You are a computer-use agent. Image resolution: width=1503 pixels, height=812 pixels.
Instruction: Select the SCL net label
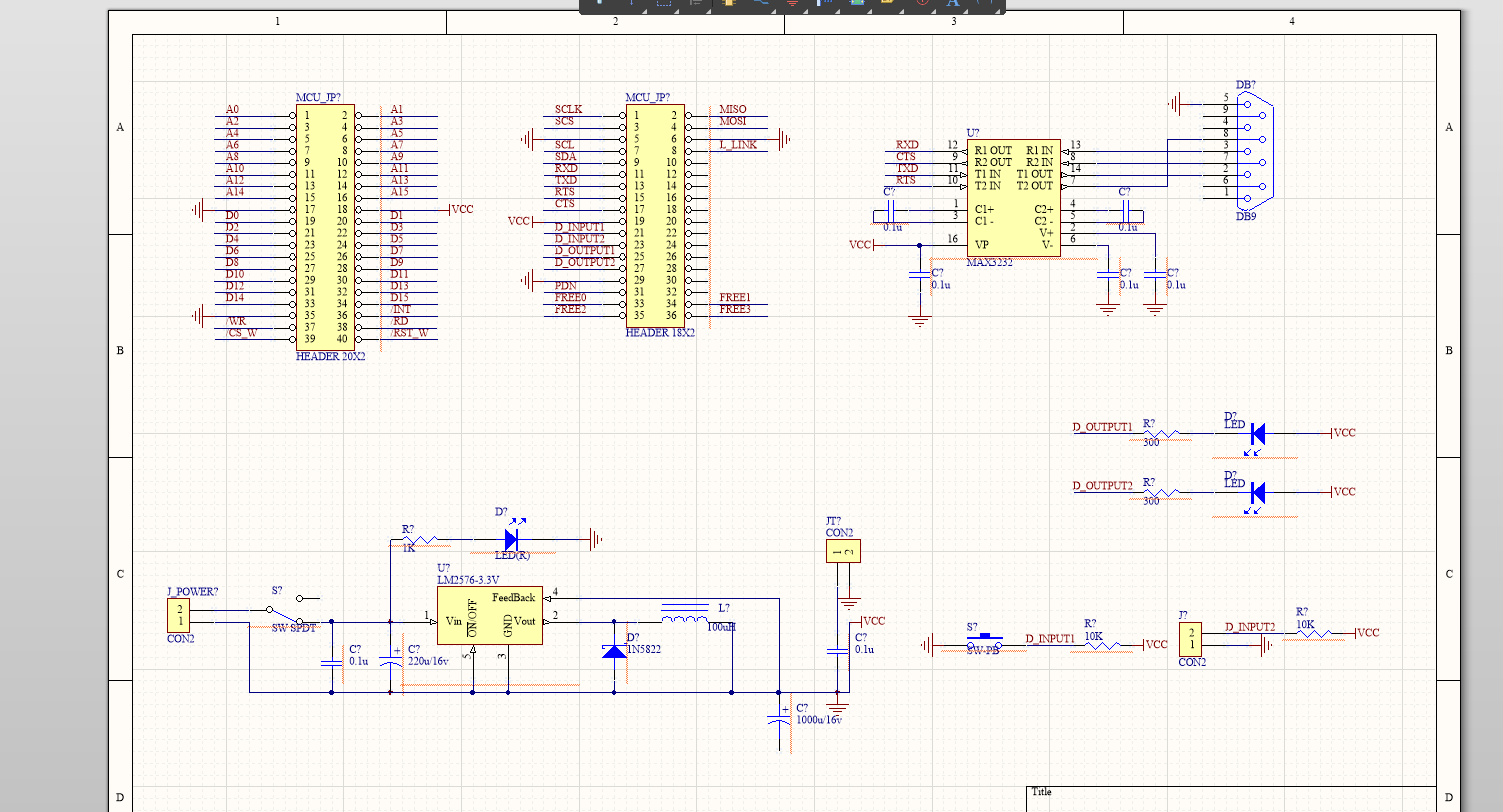[565, 145]
